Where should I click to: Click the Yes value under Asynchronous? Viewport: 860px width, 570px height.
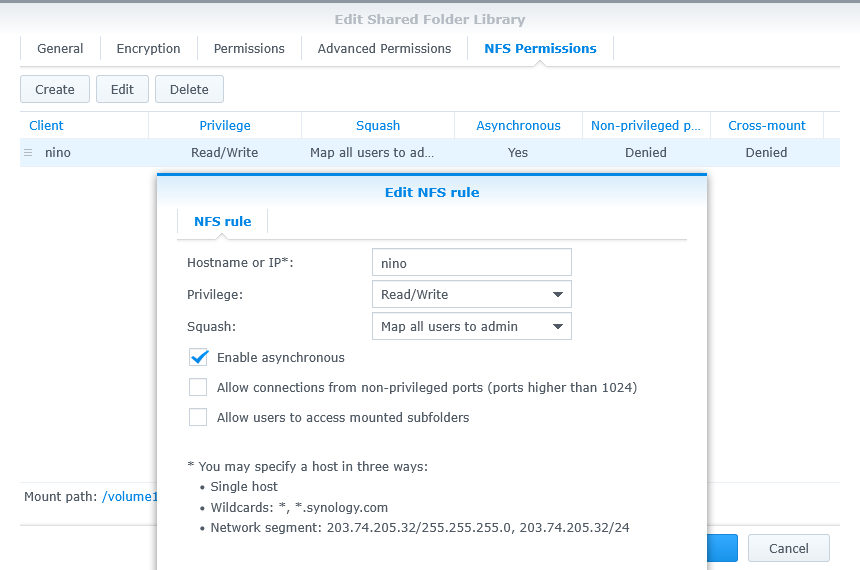[518, 153]
